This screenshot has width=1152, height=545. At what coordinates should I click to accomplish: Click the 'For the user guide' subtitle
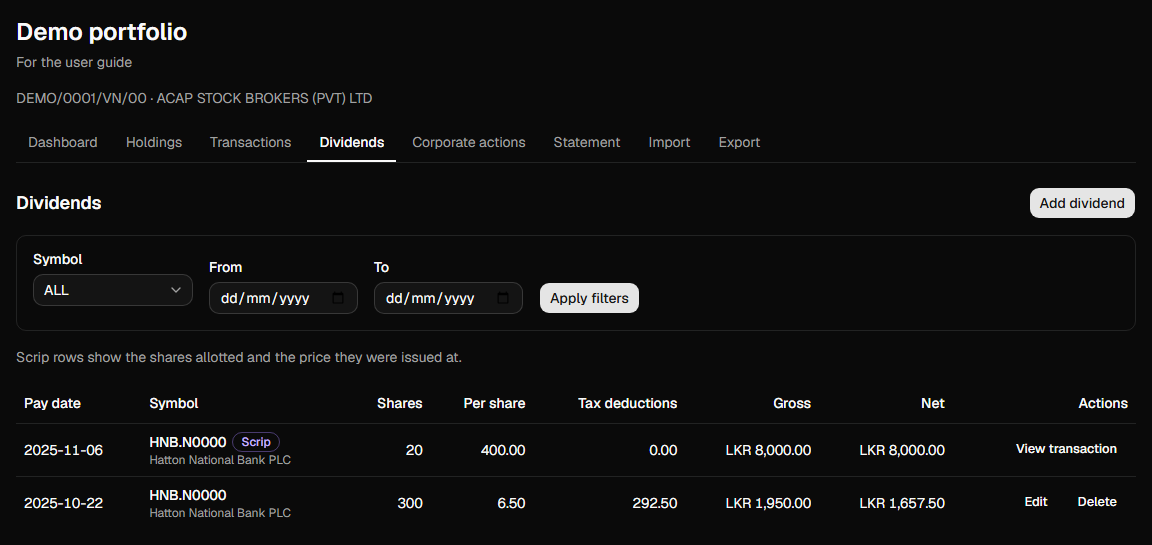tap(74, 62)
